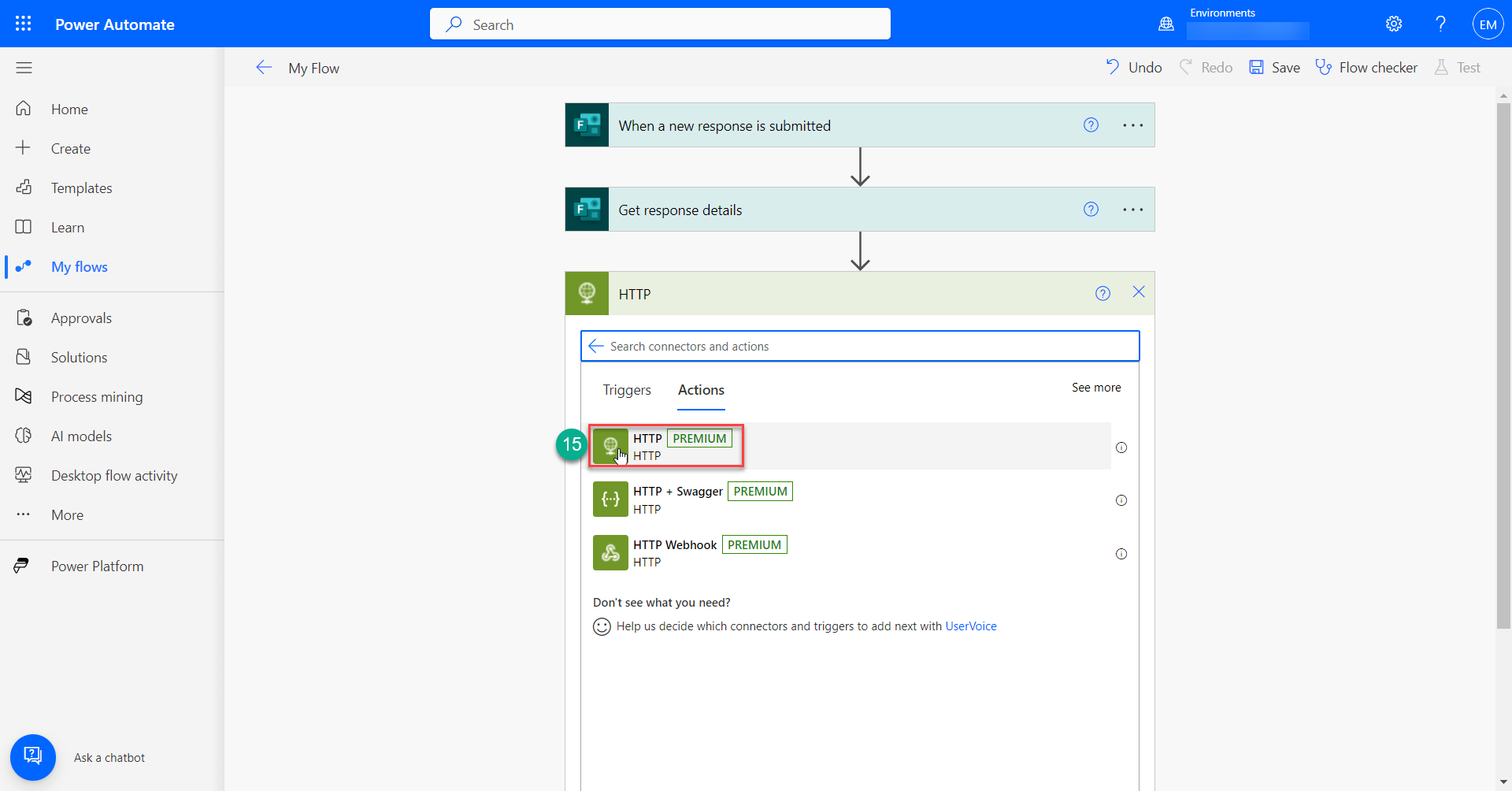Insert step using arrow below trigger
The height and width of the screenshot is (791, 1512).
[860, 167]
